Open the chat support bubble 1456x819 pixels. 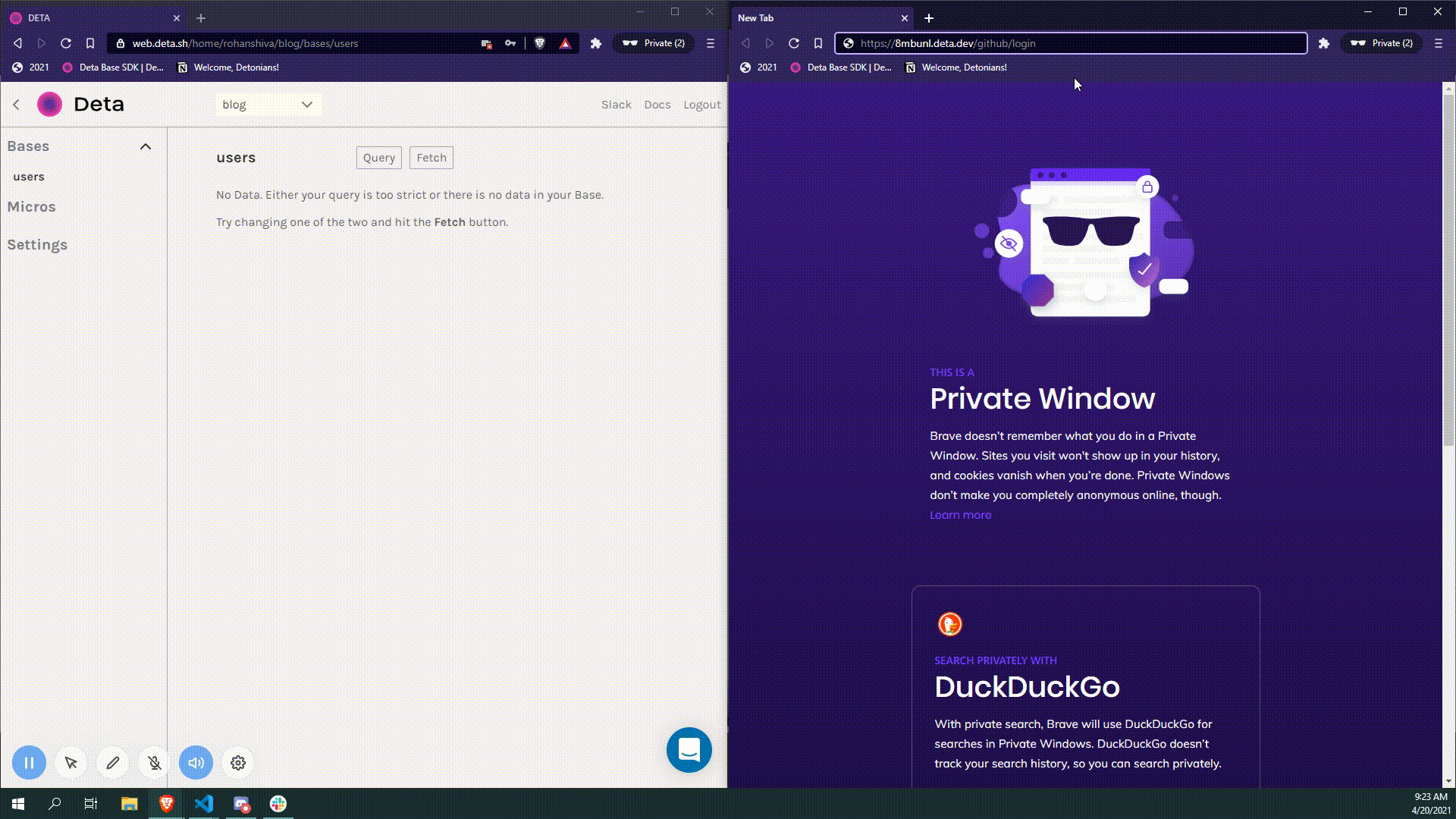(689, 750)
